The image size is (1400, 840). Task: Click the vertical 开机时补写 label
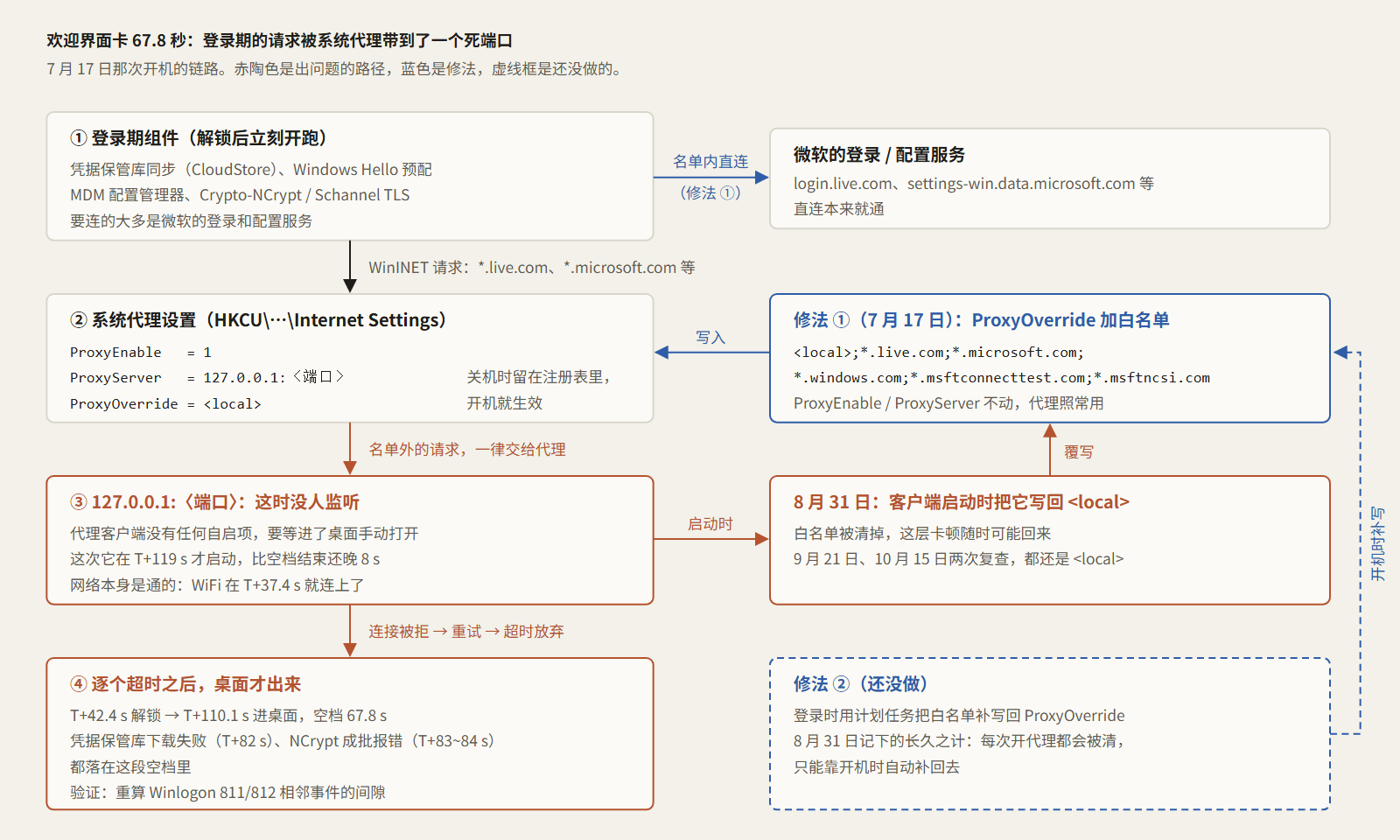[x=1378, y=543]
